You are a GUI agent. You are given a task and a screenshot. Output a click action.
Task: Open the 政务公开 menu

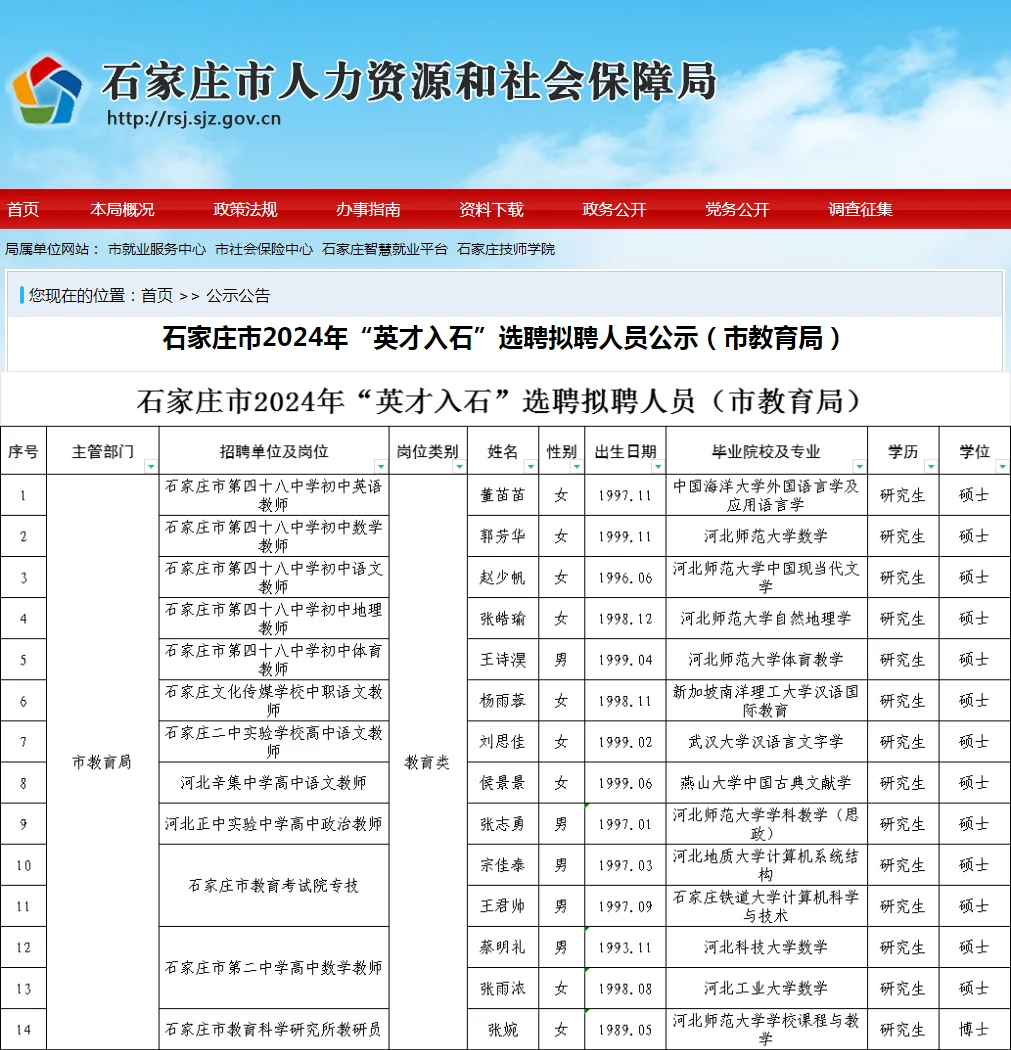point(613,209)
